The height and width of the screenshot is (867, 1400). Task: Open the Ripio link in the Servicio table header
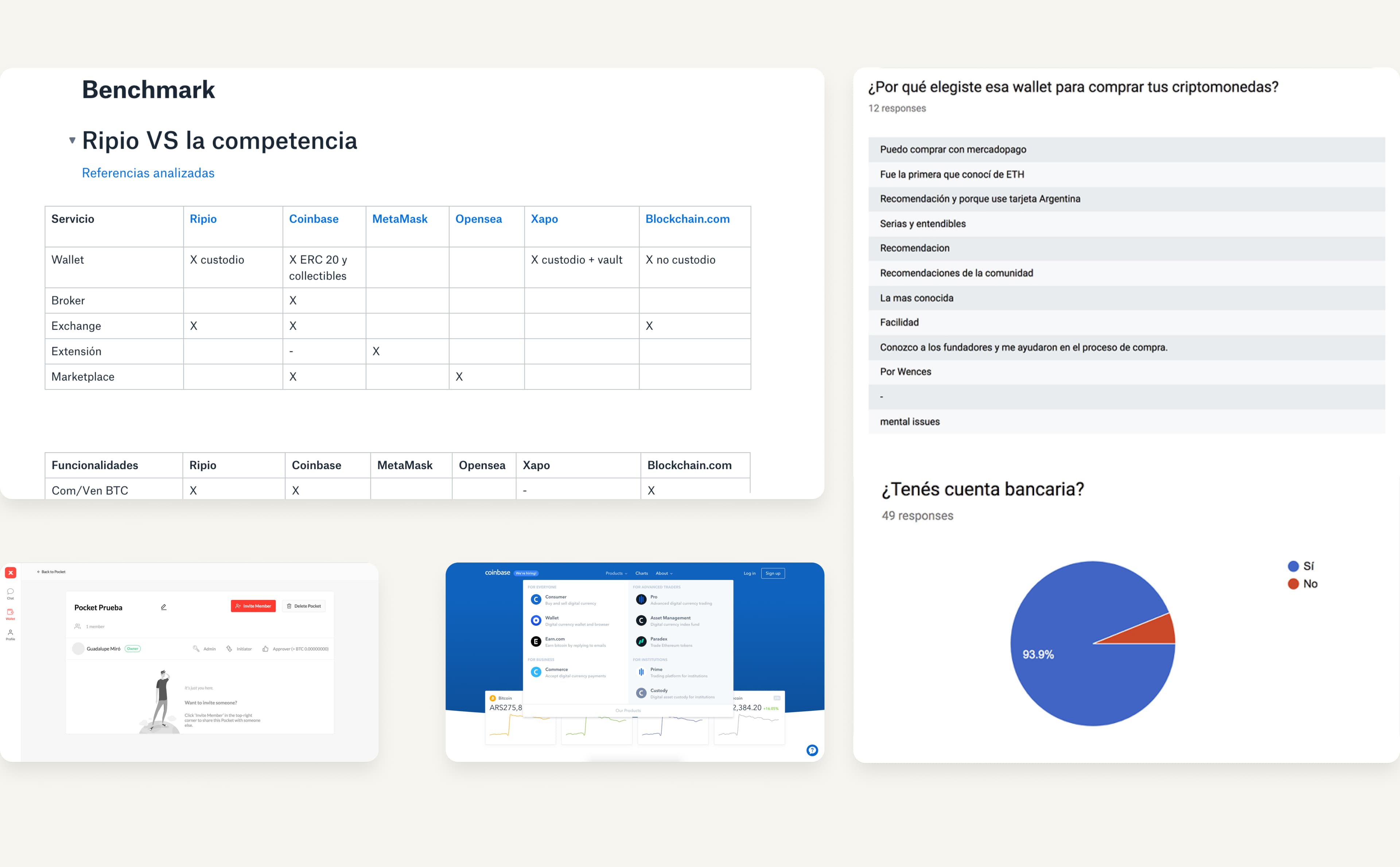[x=203, y=219]
